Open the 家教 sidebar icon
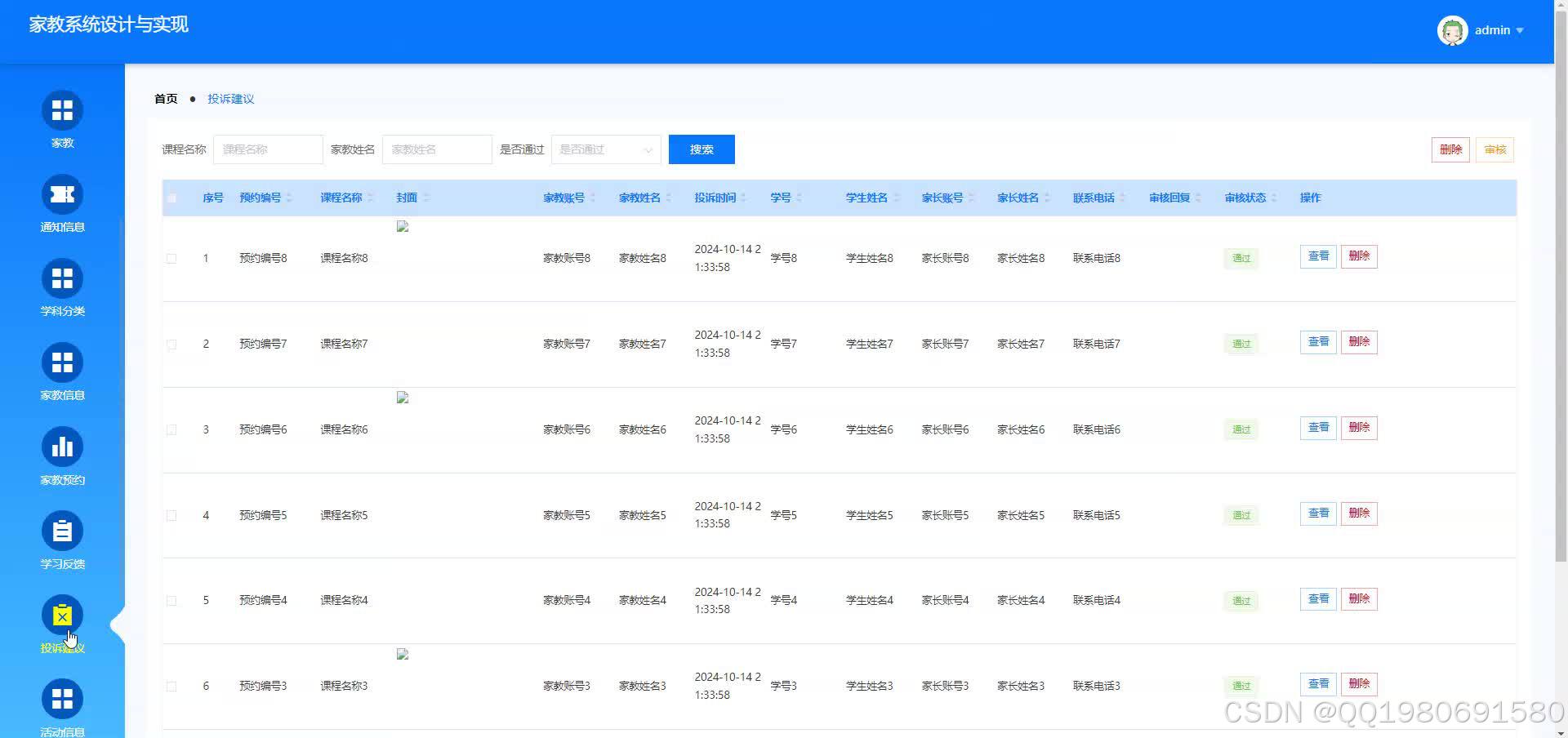Image resolution: width=1568 pixels, height=738 pixels. [x=62, y=110]
